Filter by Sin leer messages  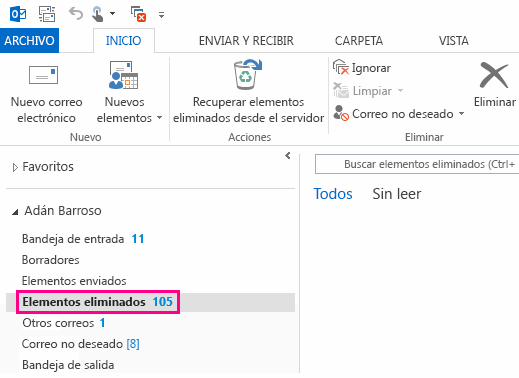[397, 194]
